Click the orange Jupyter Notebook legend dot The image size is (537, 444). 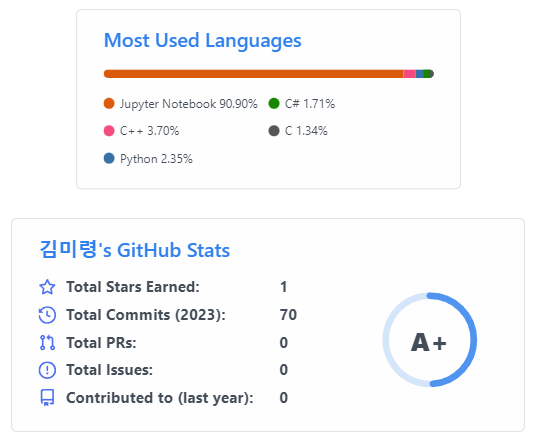109,103
